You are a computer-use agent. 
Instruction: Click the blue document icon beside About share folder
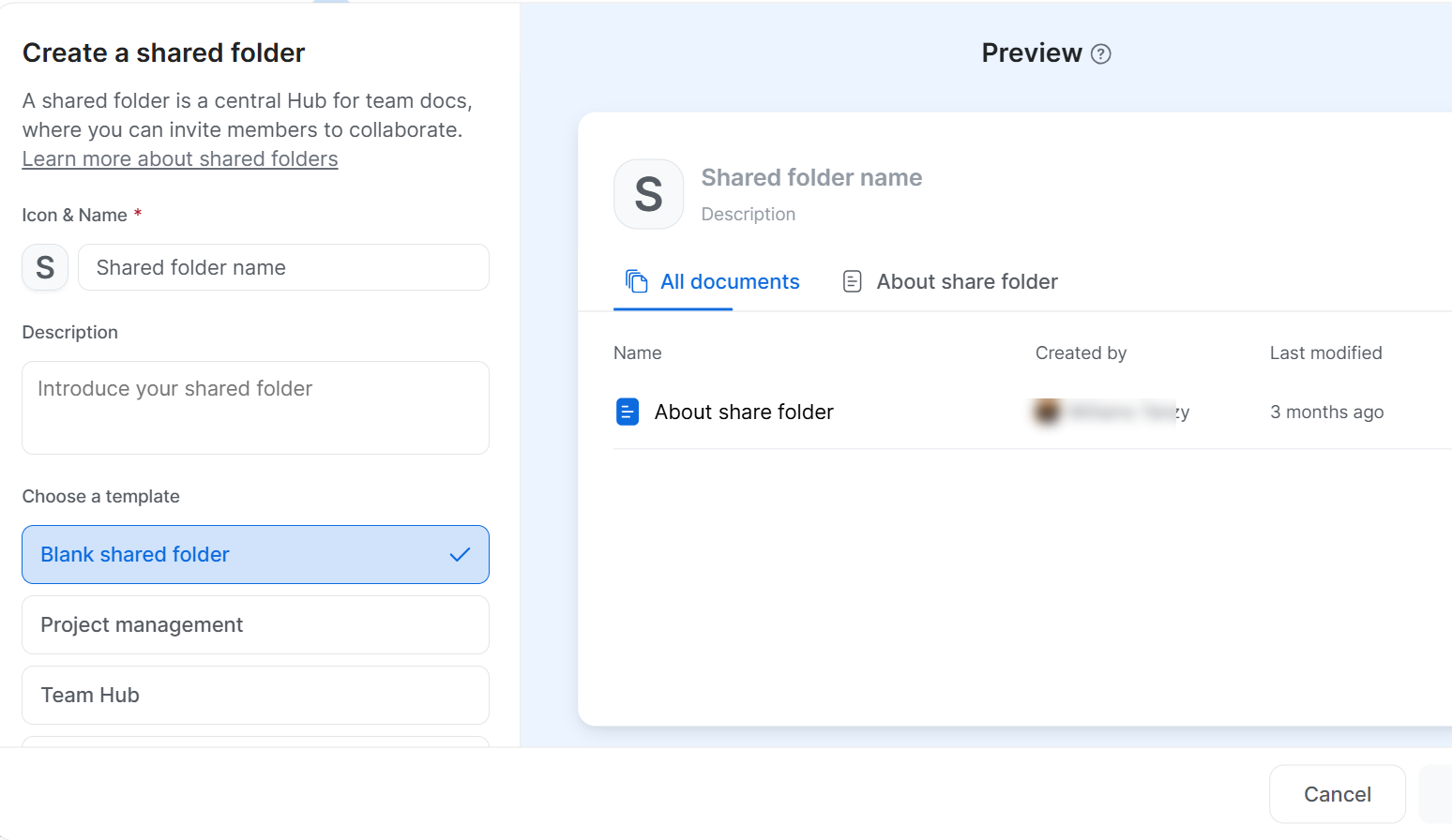tap(627, 411)
